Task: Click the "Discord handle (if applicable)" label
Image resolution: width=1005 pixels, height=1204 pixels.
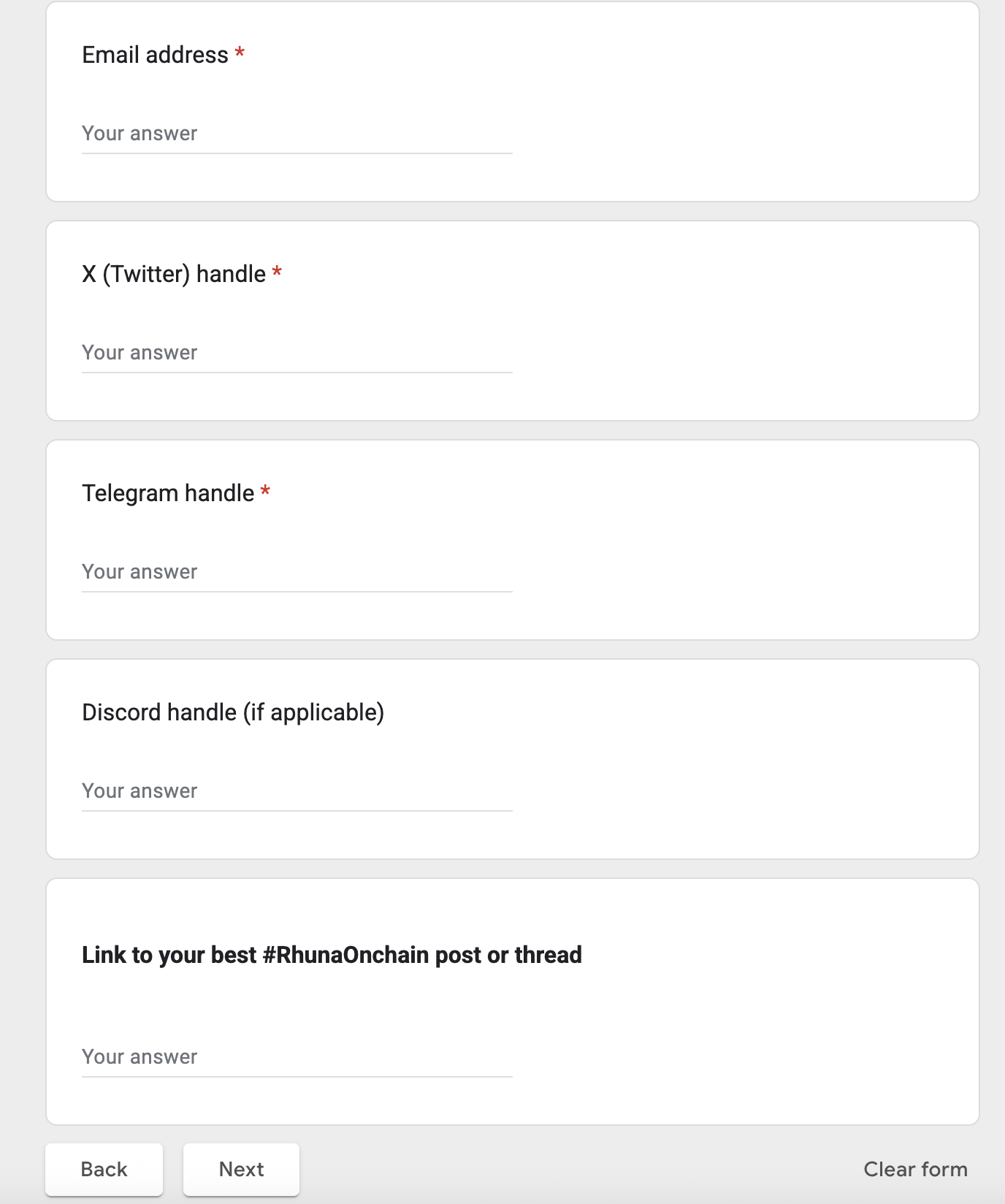Action: click(x=233, y=712)
